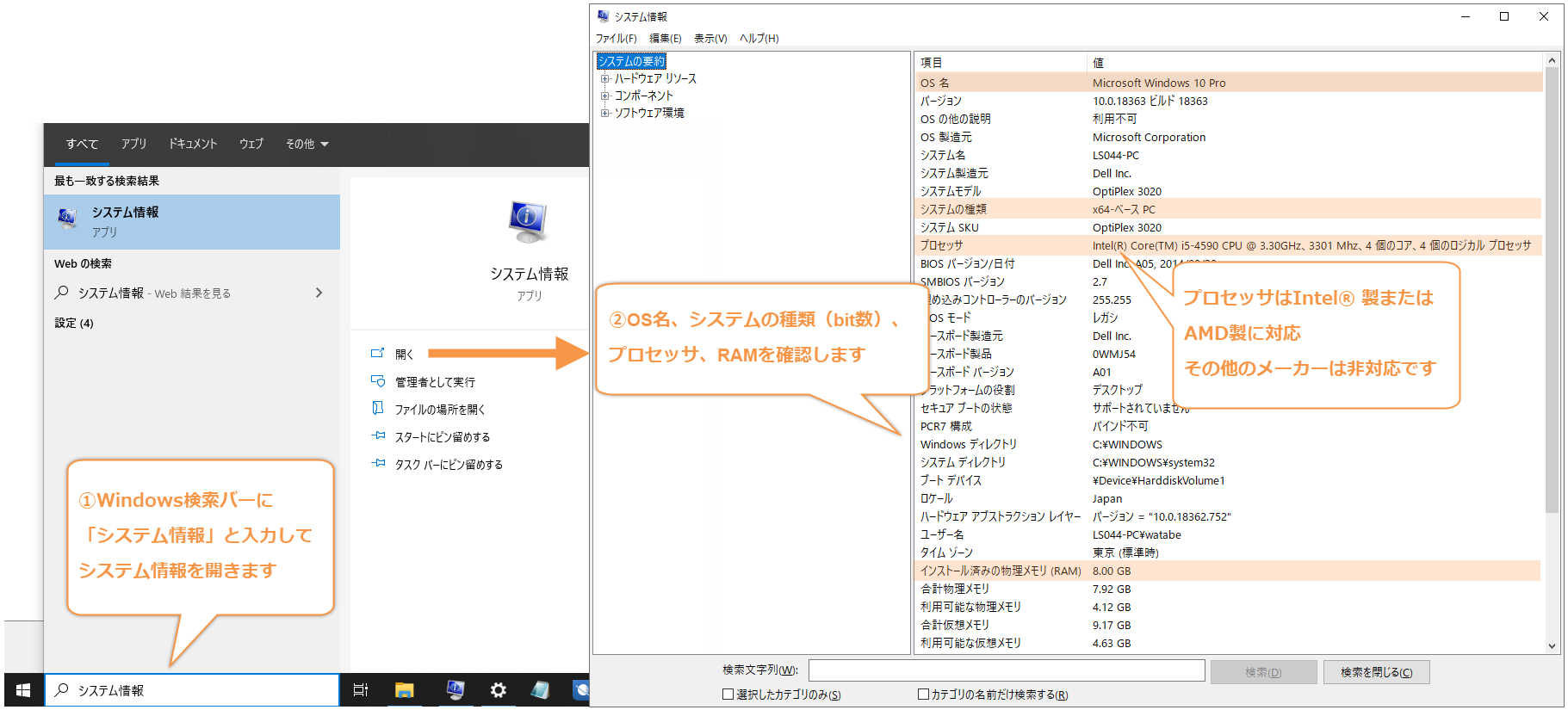Screen dimensions: 1568x710
Task: Open File Explorer from the taskbar
Action: click(405, 690)
